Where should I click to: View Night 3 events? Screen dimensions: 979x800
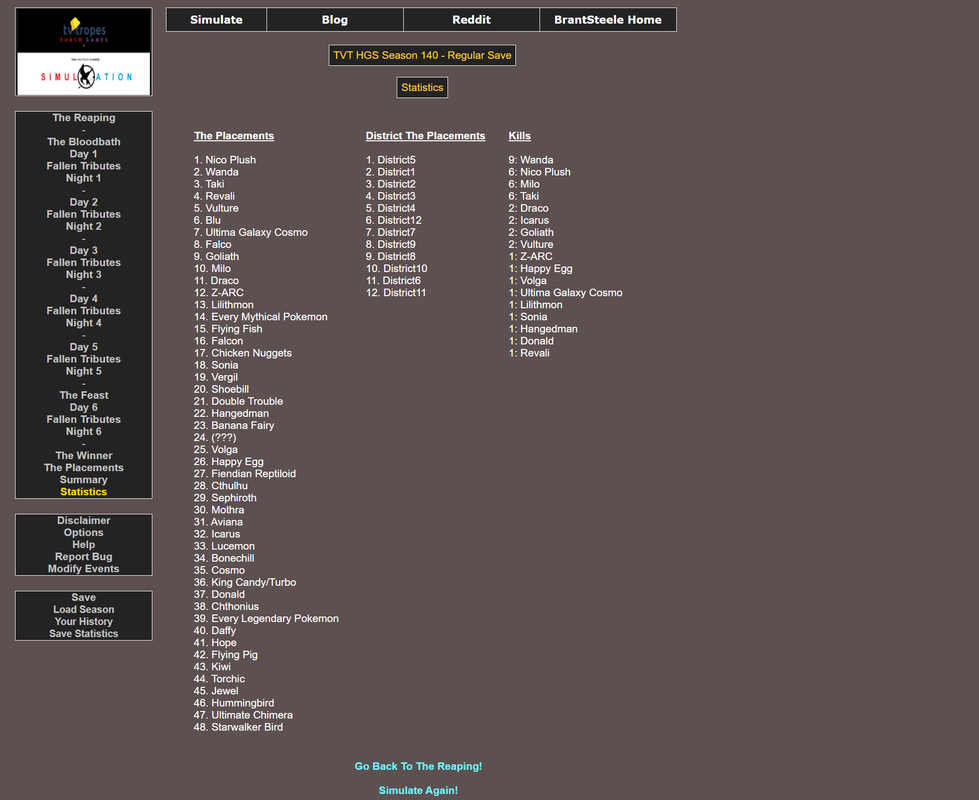pos(84,274)
